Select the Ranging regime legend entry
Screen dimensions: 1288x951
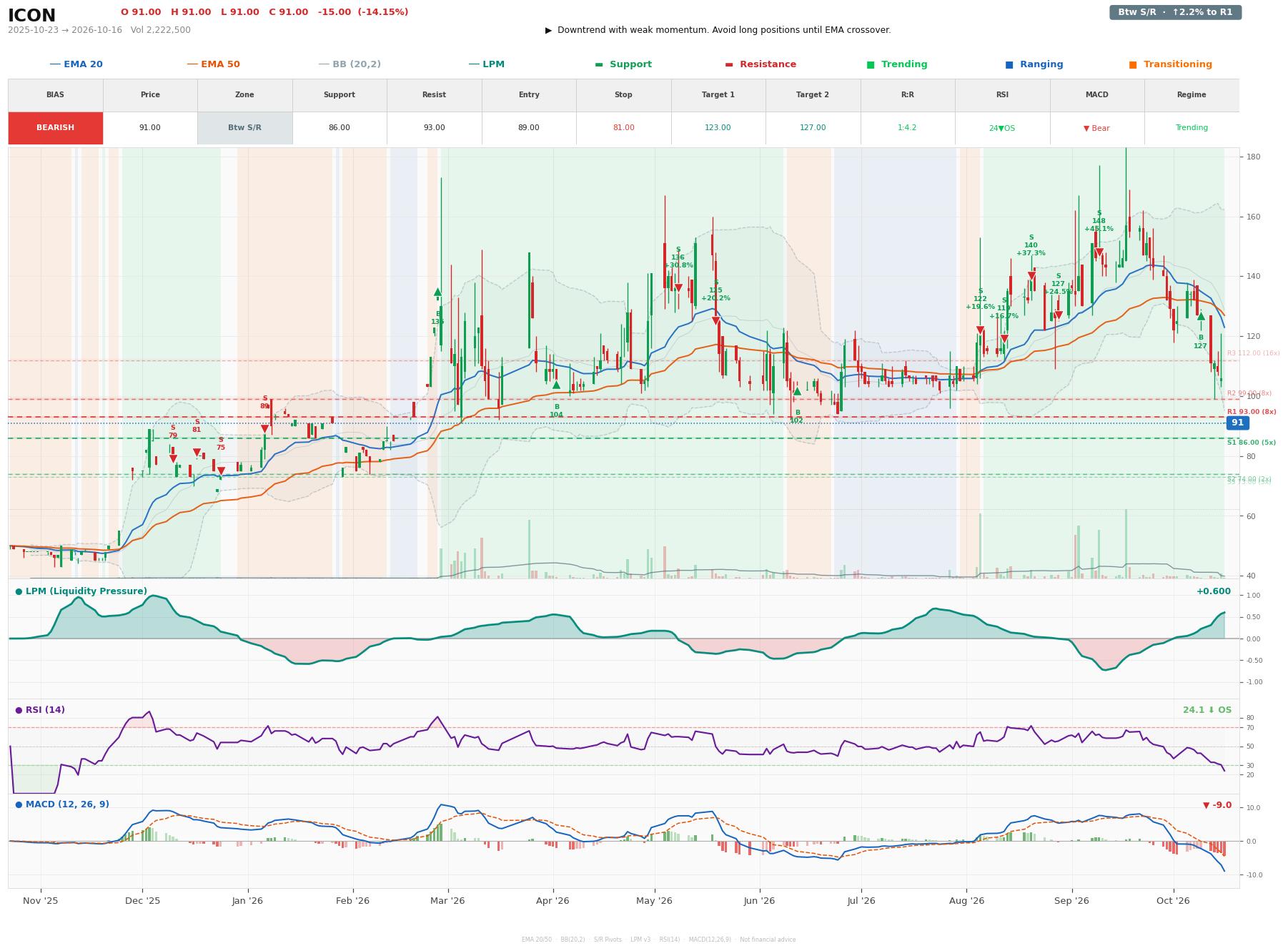click(1034, 64)
